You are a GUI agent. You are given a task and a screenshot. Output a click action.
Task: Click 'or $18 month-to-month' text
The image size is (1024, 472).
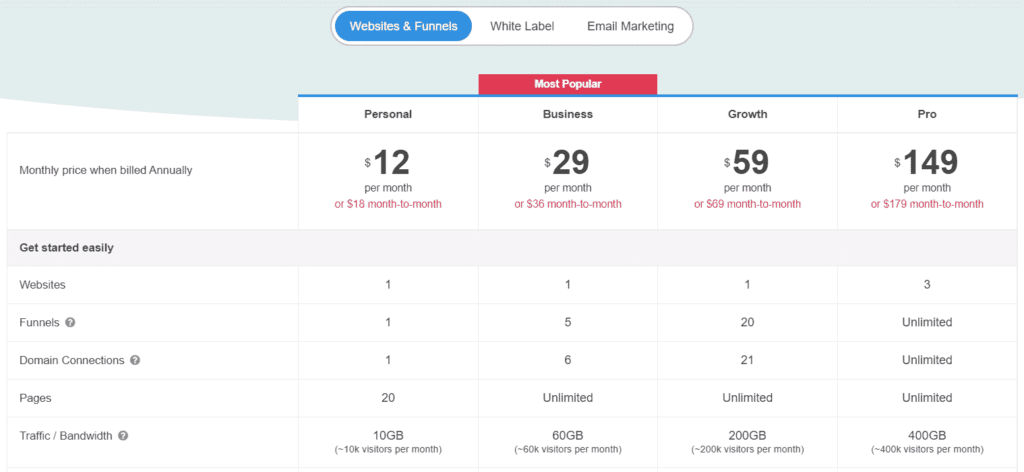click(388, 204)
